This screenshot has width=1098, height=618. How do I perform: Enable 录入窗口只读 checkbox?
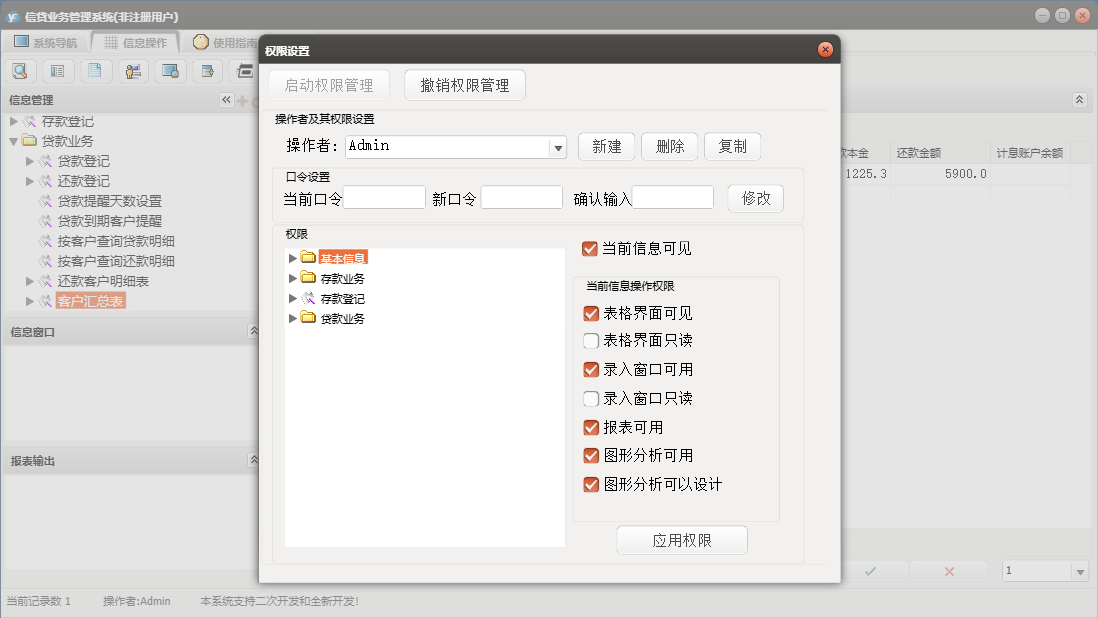[x=591, y=398]
